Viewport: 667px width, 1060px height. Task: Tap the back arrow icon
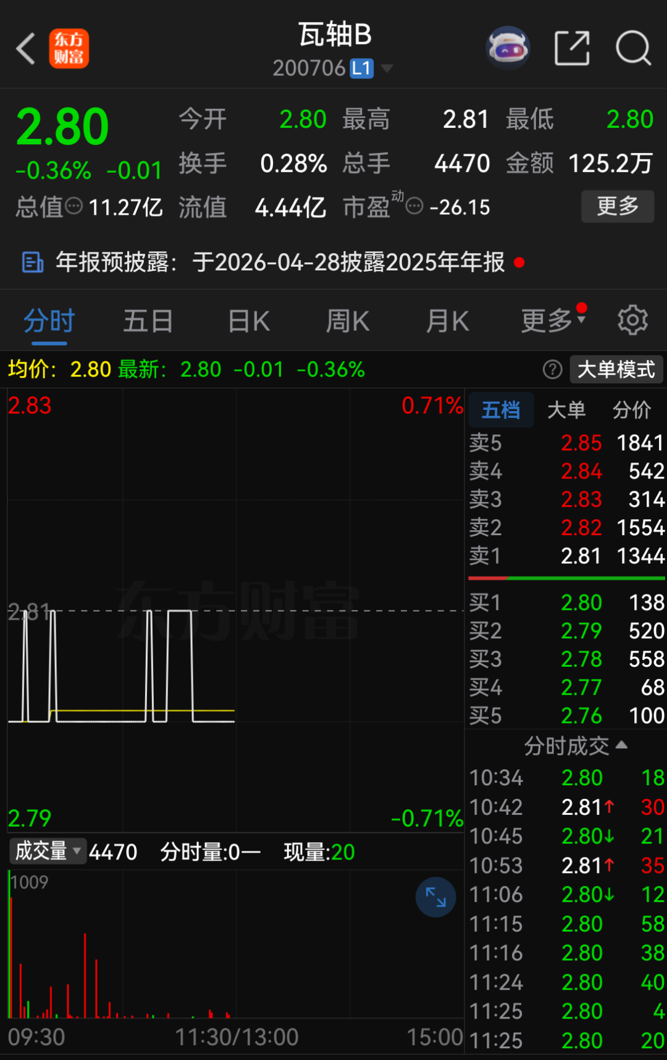(27, 48)
